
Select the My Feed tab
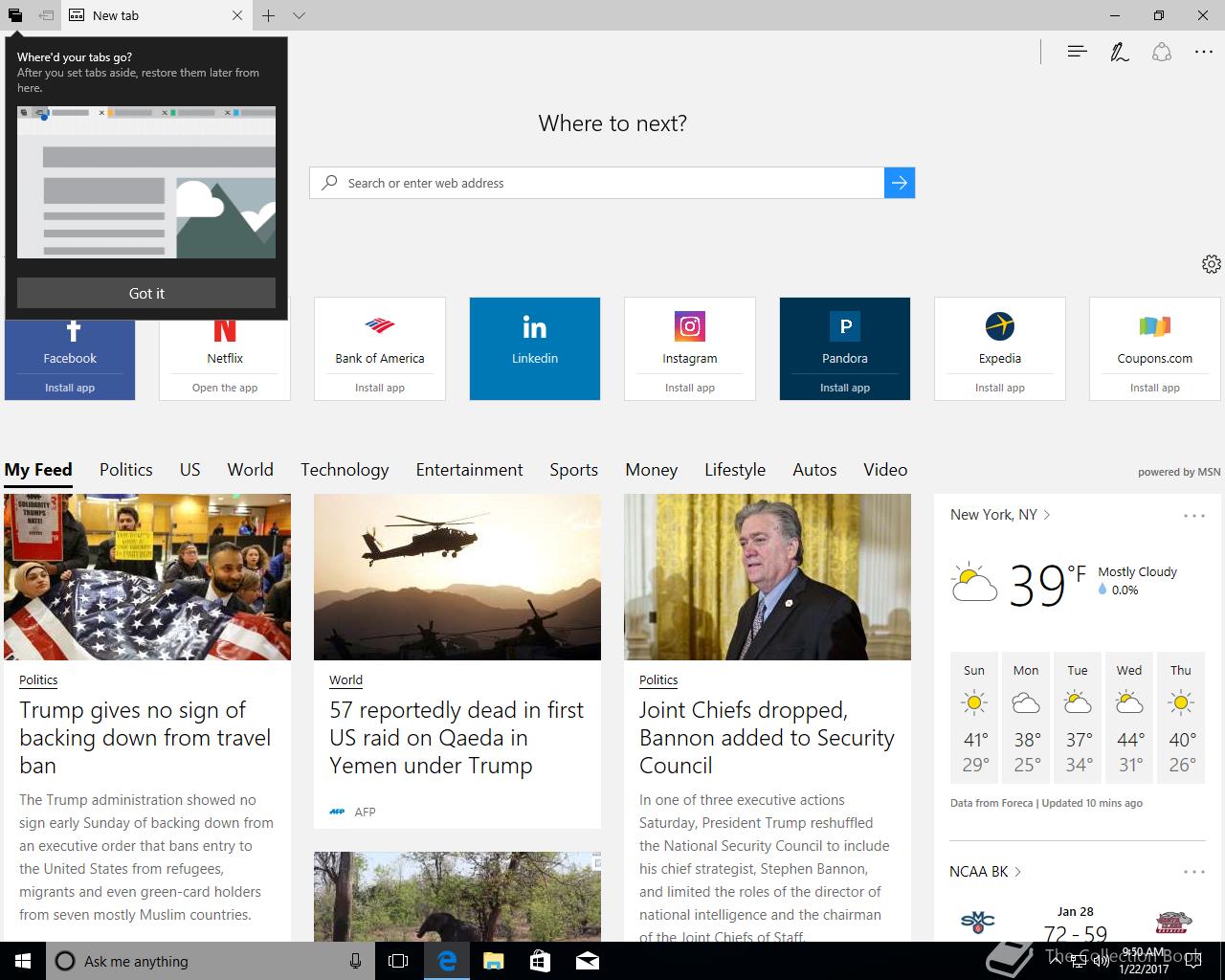click(38, 470)
